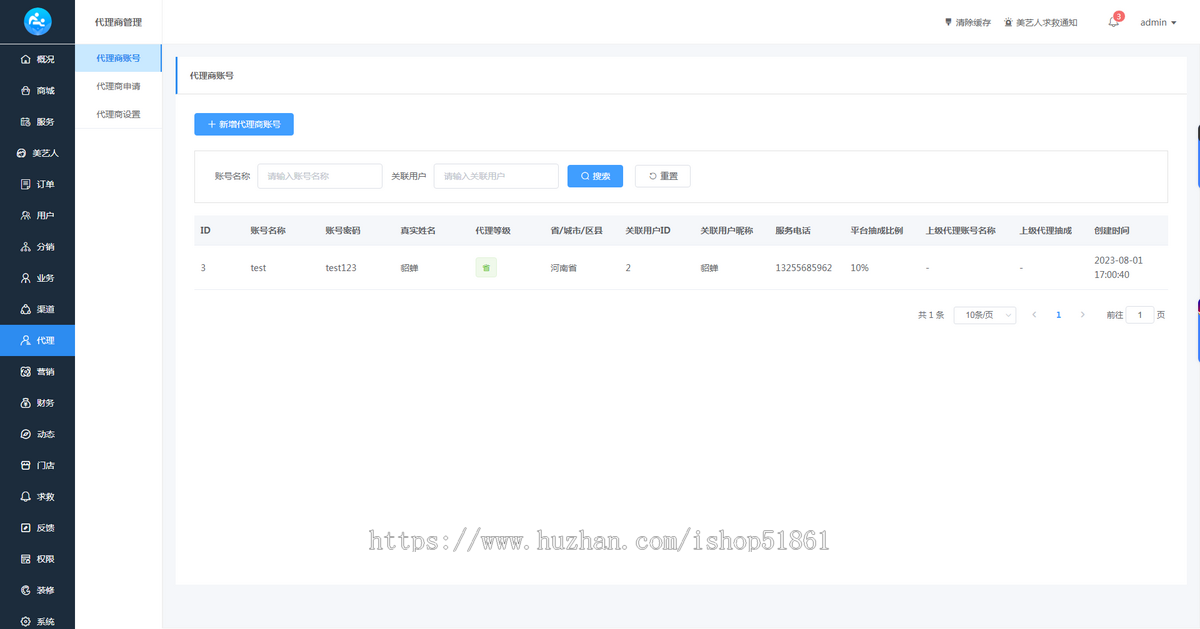Image resolution: width=1200 pixels, height=629 pixels.
Task: Open 财务 finance in the sidebar
Action: (x=37, y=403)
